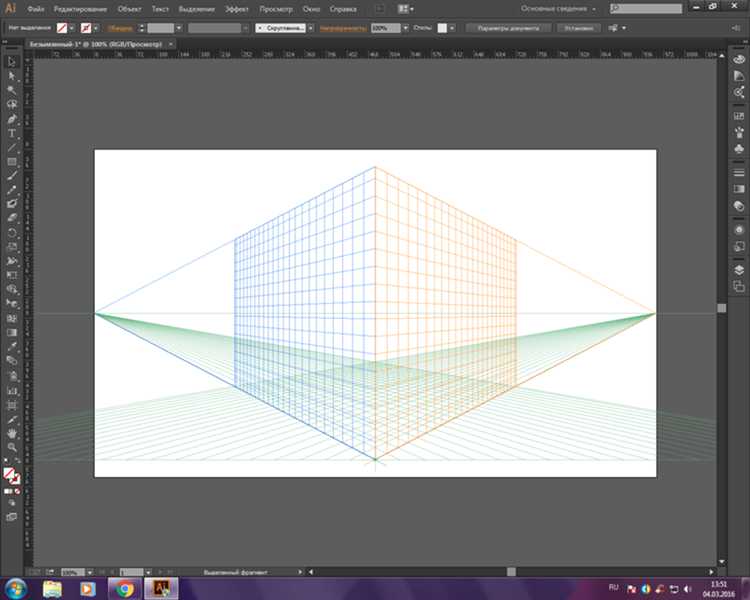Viewport: 750px width, 600px height.
Task: Click the Установки button
Action: [x=579, y=28]
